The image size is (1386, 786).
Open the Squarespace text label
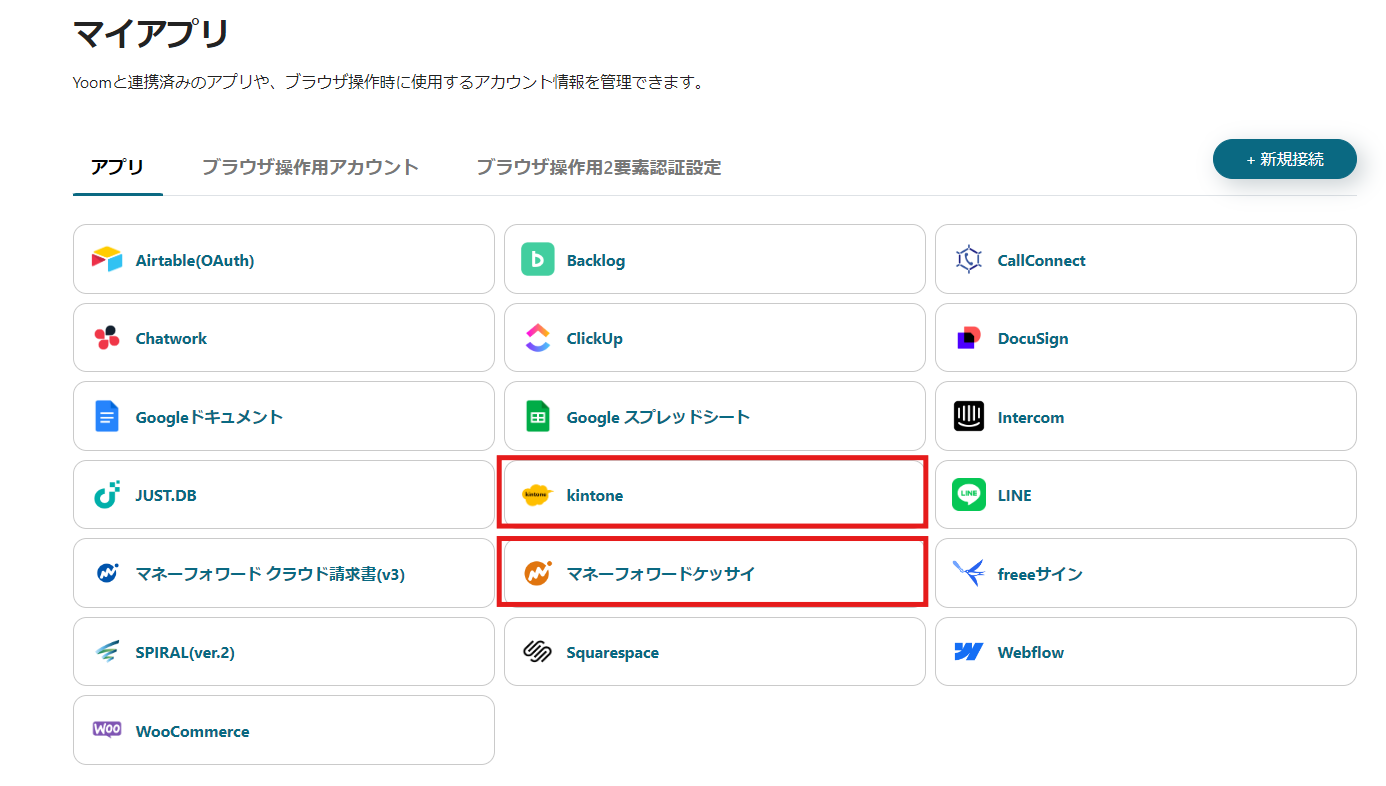[x=613, y=653]
